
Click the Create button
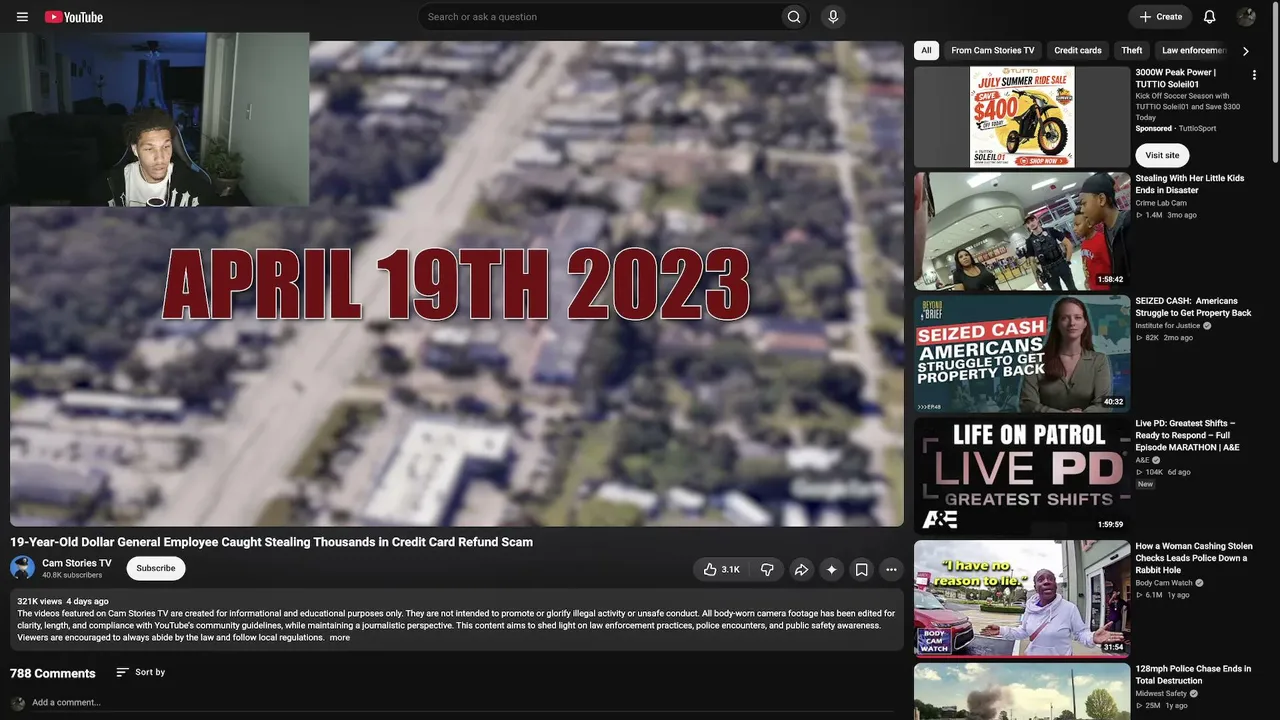1160,17
